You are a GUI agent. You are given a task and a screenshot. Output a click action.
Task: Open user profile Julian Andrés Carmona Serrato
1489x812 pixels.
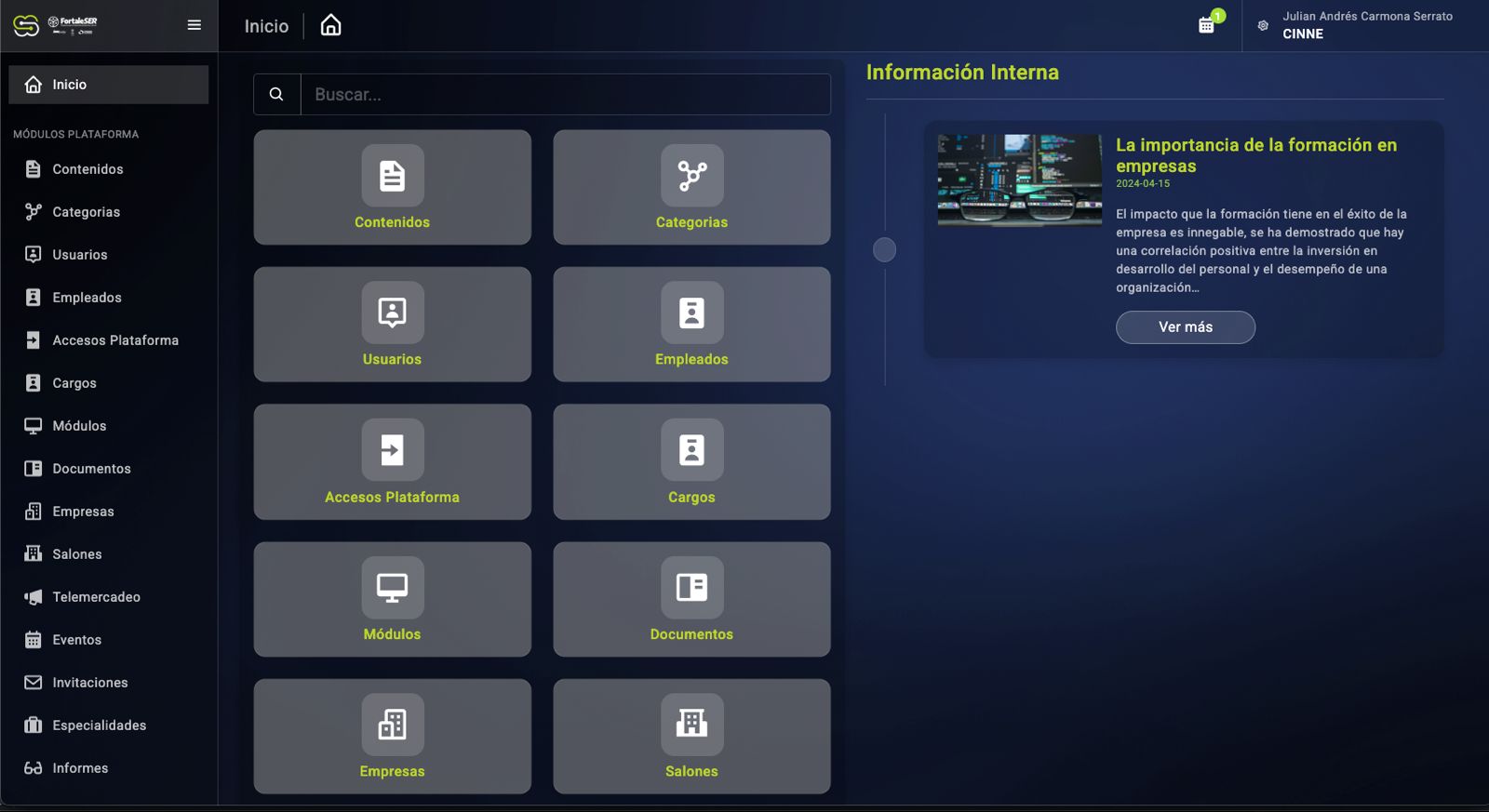(1365, 25)
